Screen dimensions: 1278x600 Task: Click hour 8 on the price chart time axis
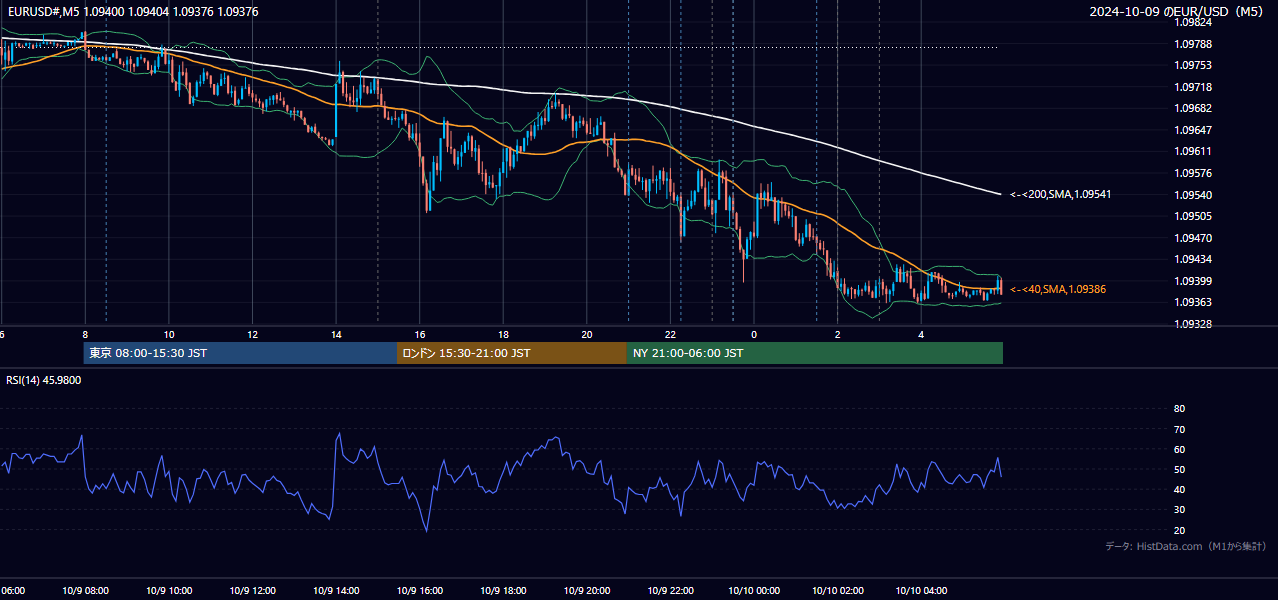[85, 334]
